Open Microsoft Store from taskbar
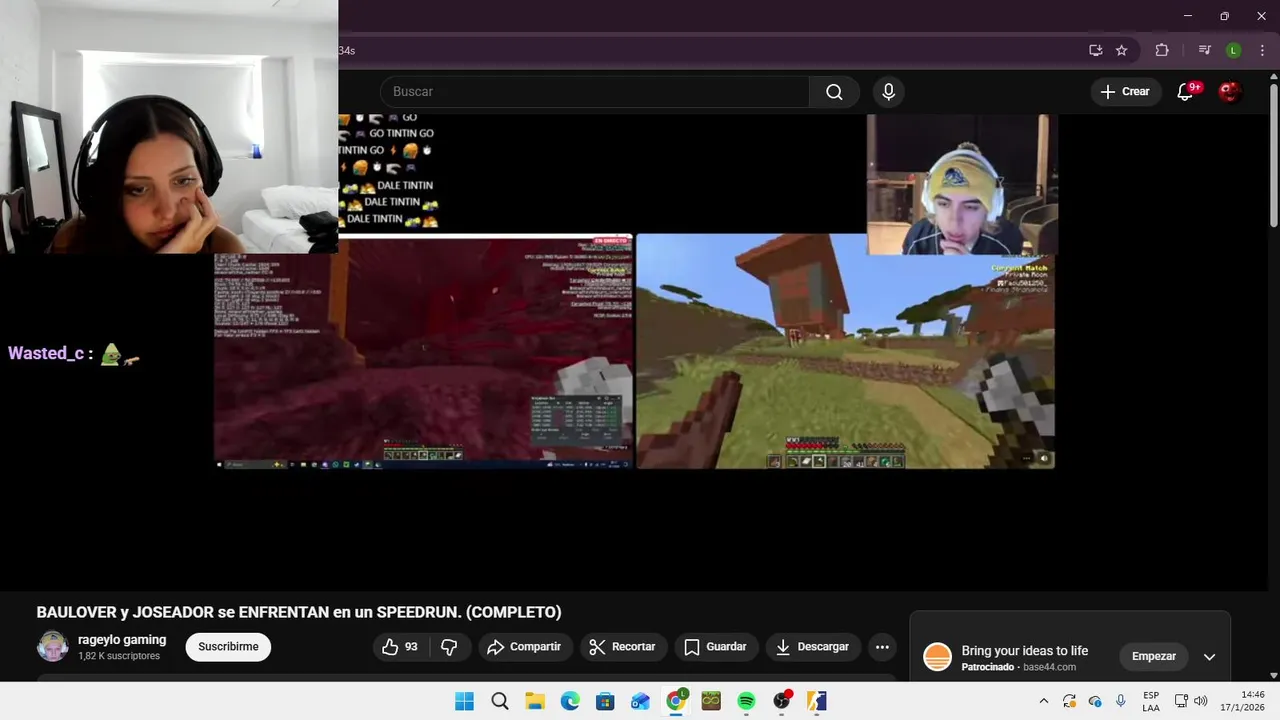The height and width of the screenshot is (720, 1280). (605, 701)
